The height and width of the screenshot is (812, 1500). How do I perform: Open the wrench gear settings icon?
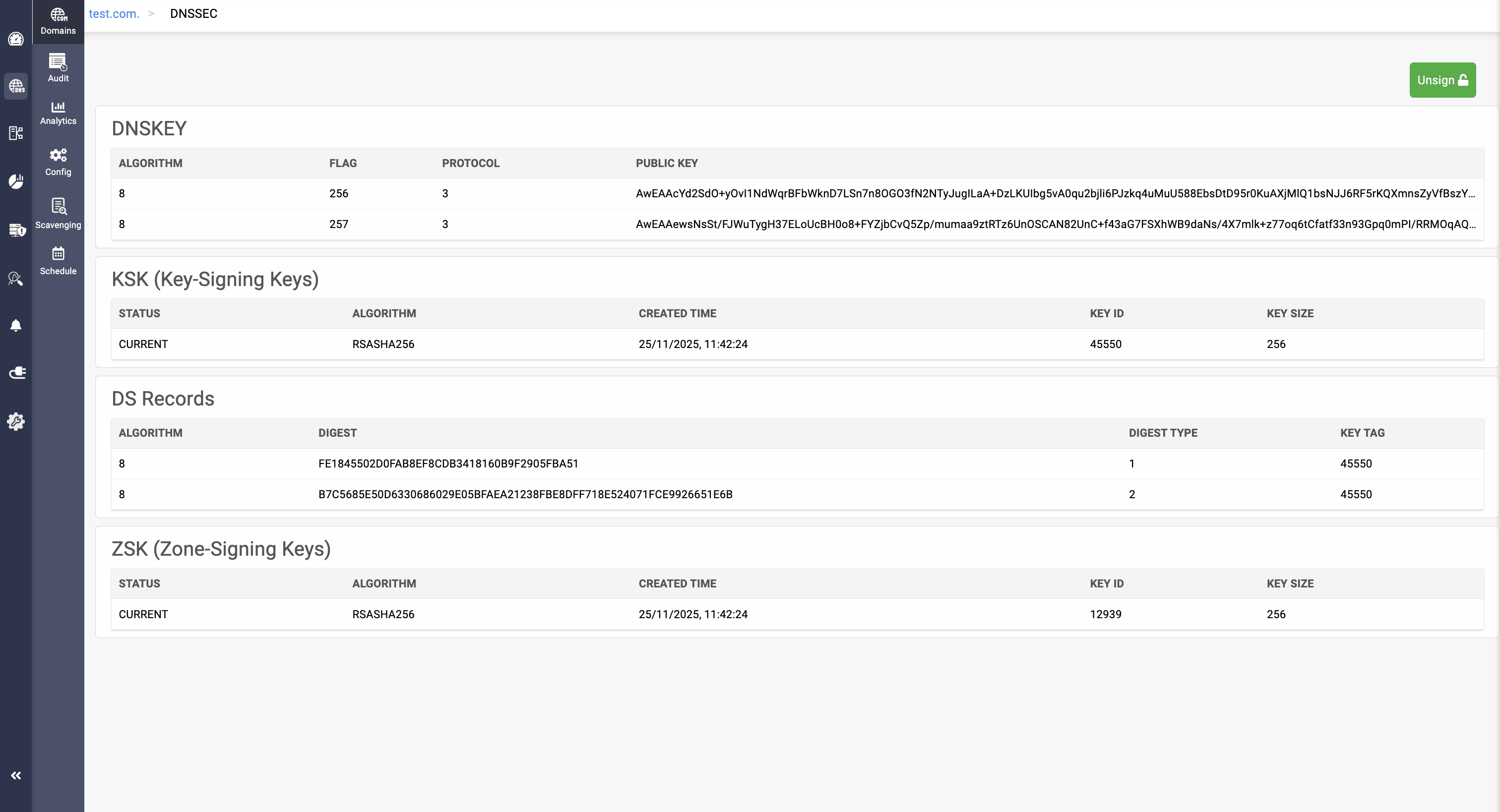pos(16,421)
